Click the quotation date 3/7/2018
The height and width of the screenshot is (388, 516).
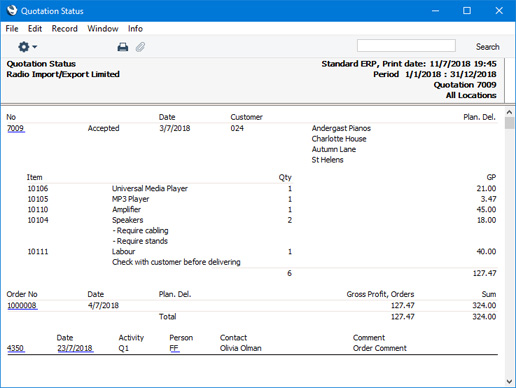tap(175, 128)
